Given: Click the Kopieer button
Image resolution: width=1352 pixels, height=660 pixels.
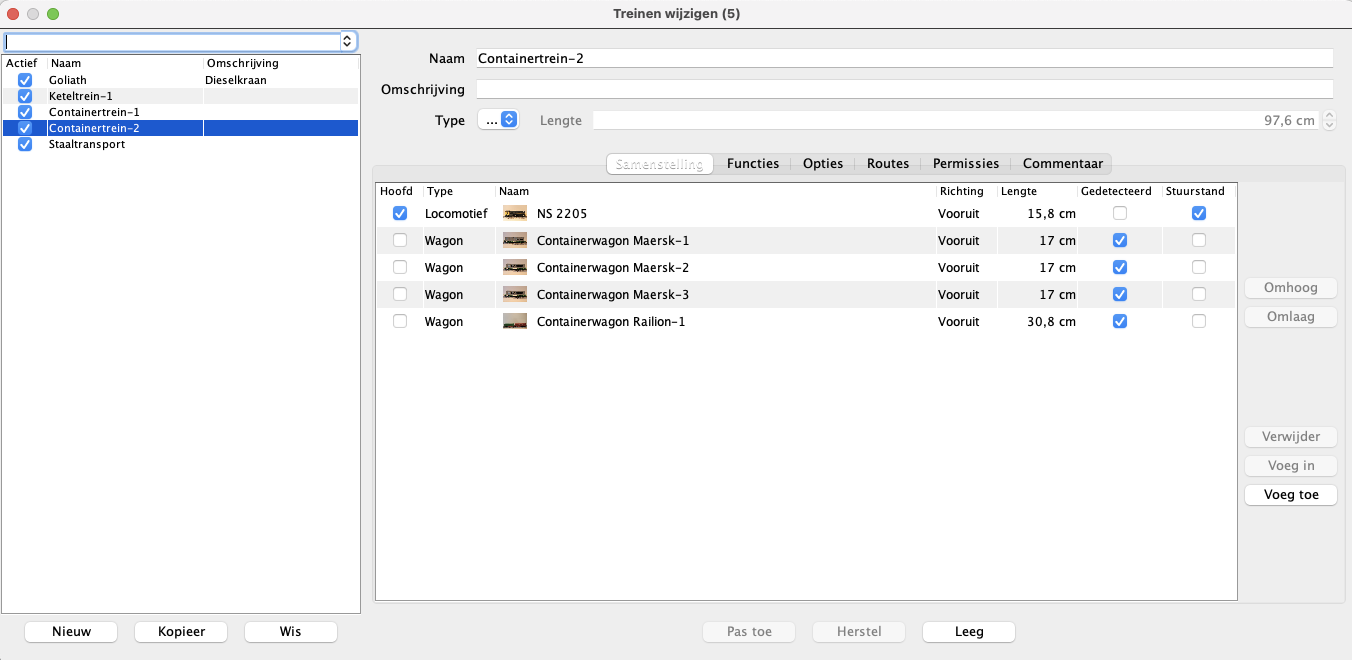Looking at the screenshot, I should click(x=181, y=632).
